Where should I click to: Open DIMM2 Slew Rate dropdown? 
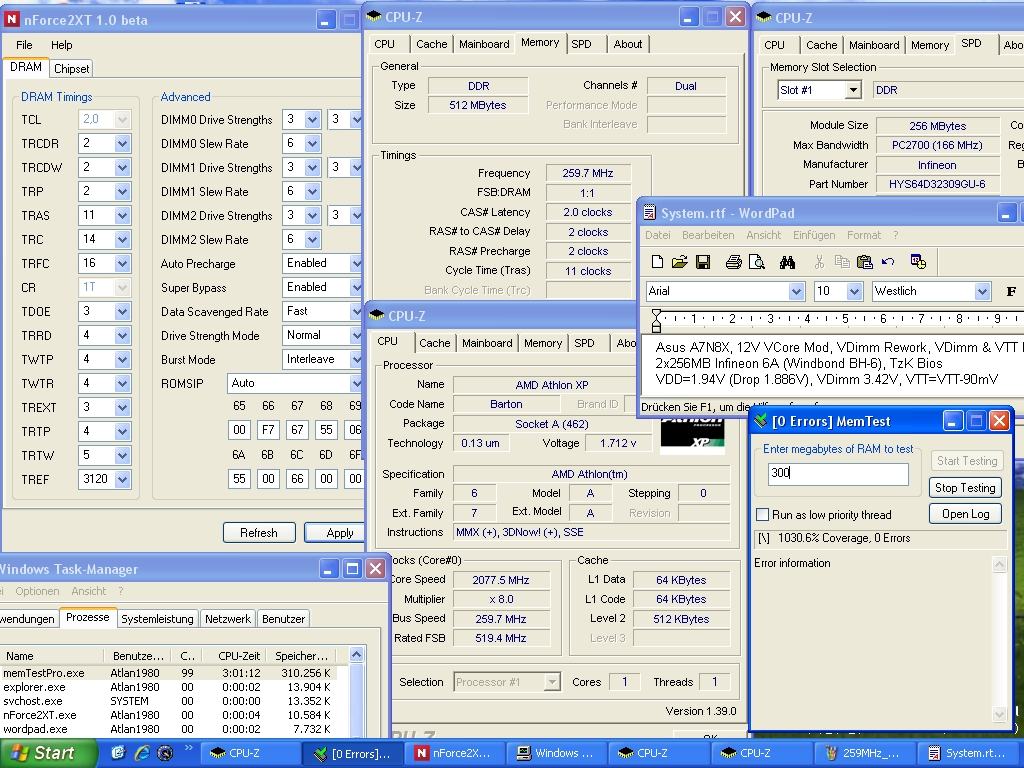pyautogui.click(x=312, y=240)
